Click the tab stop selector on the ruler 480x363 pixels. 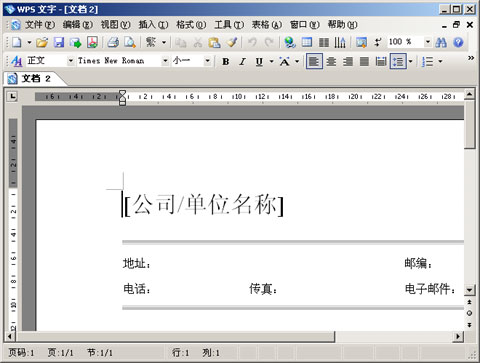tap(13, 97)
